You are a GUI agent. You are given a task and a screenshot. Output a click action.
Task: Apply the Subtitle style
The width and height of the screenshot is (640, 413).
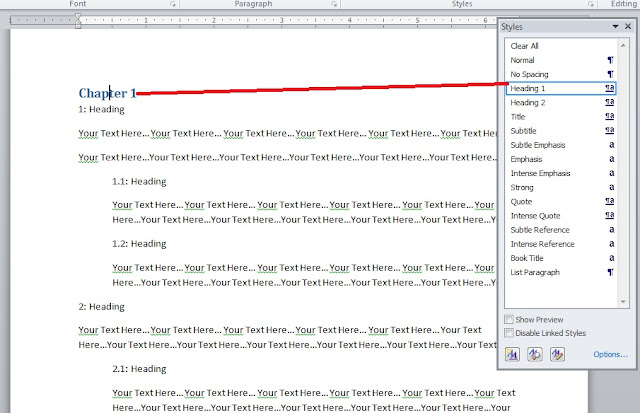pos(561,131)
